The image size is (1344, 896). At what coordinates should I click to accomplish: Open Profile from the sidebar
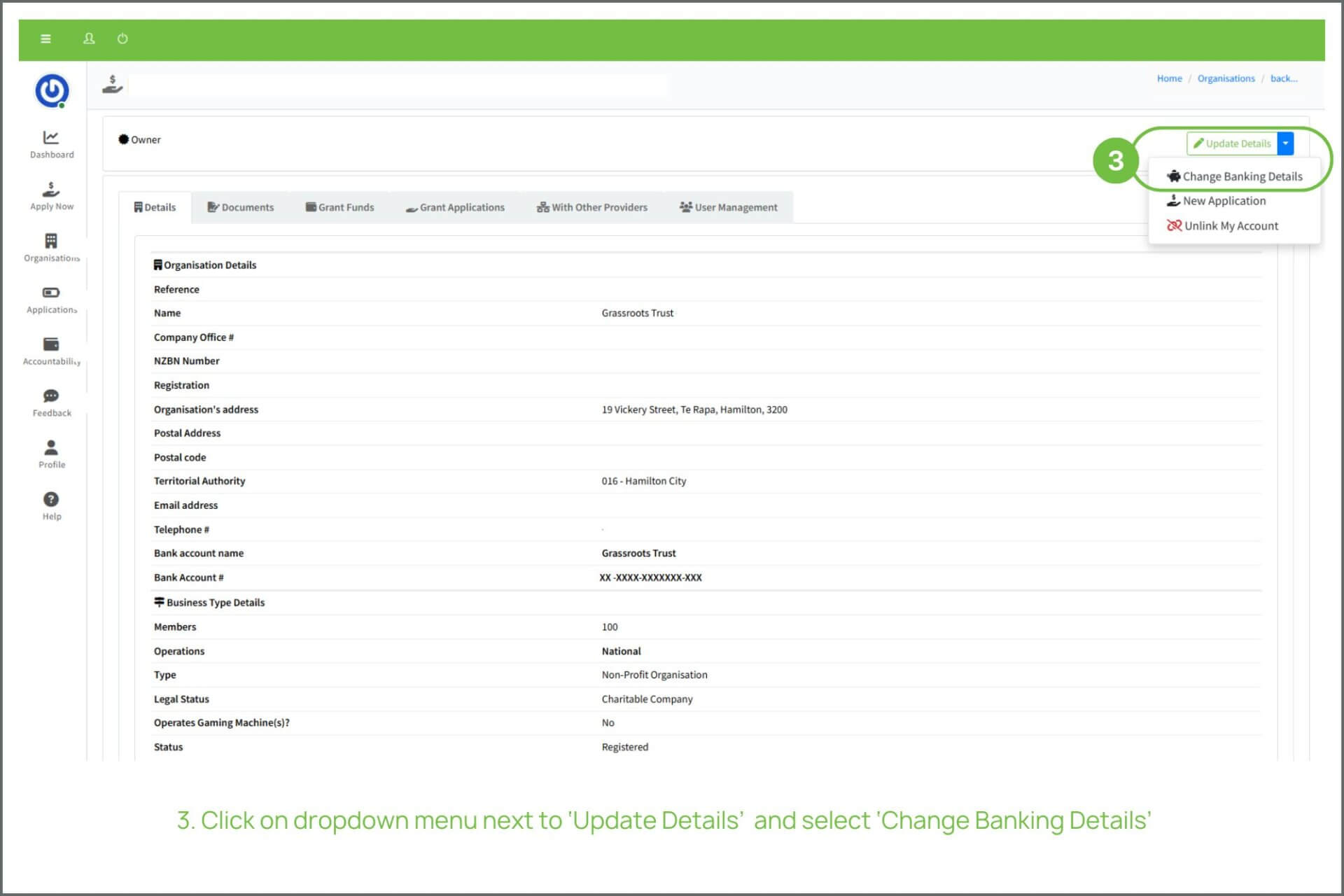click(x=51, y=454)
